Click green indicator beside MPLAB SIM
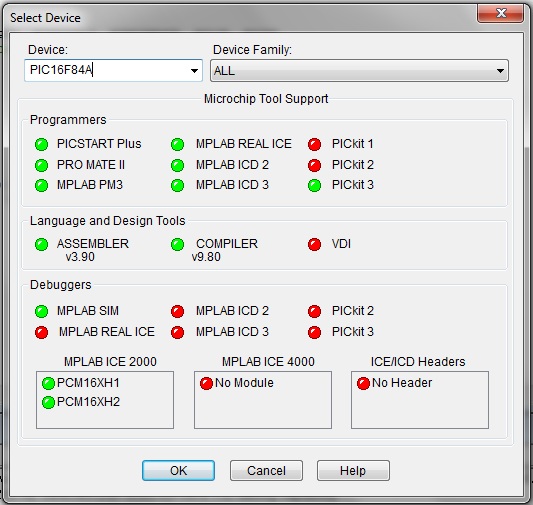Viewport: 533px width, 505px height. (x=41, y=311)
